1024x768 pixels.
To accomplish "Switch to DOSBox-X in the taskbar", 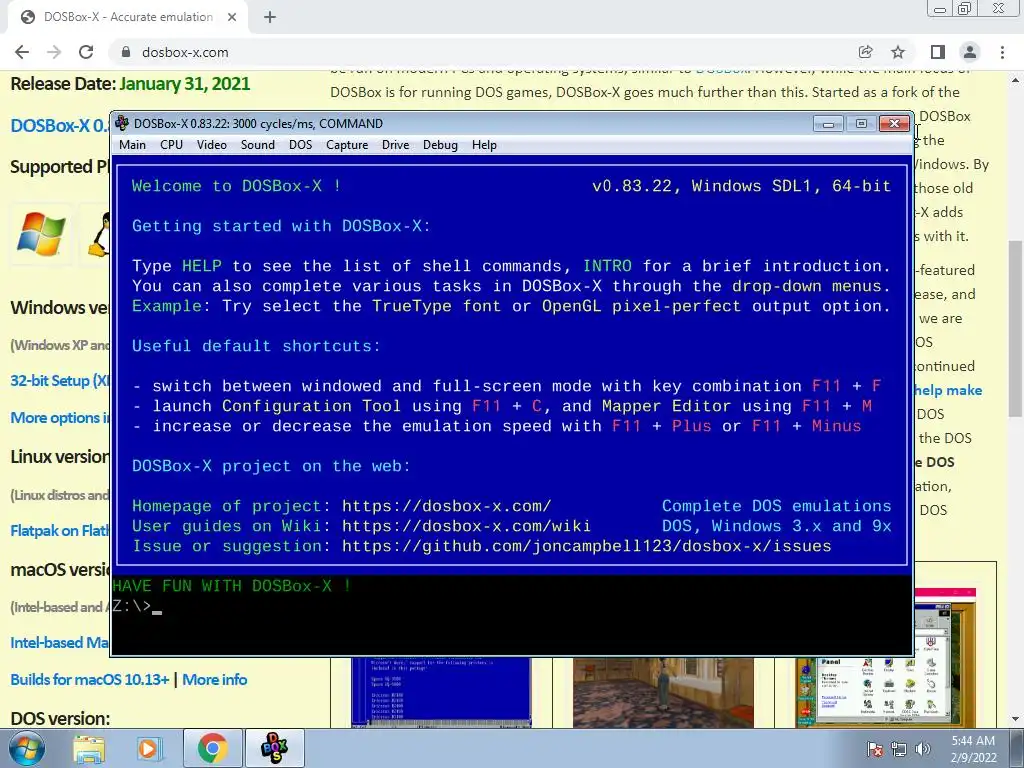I will tap(274, 748).
